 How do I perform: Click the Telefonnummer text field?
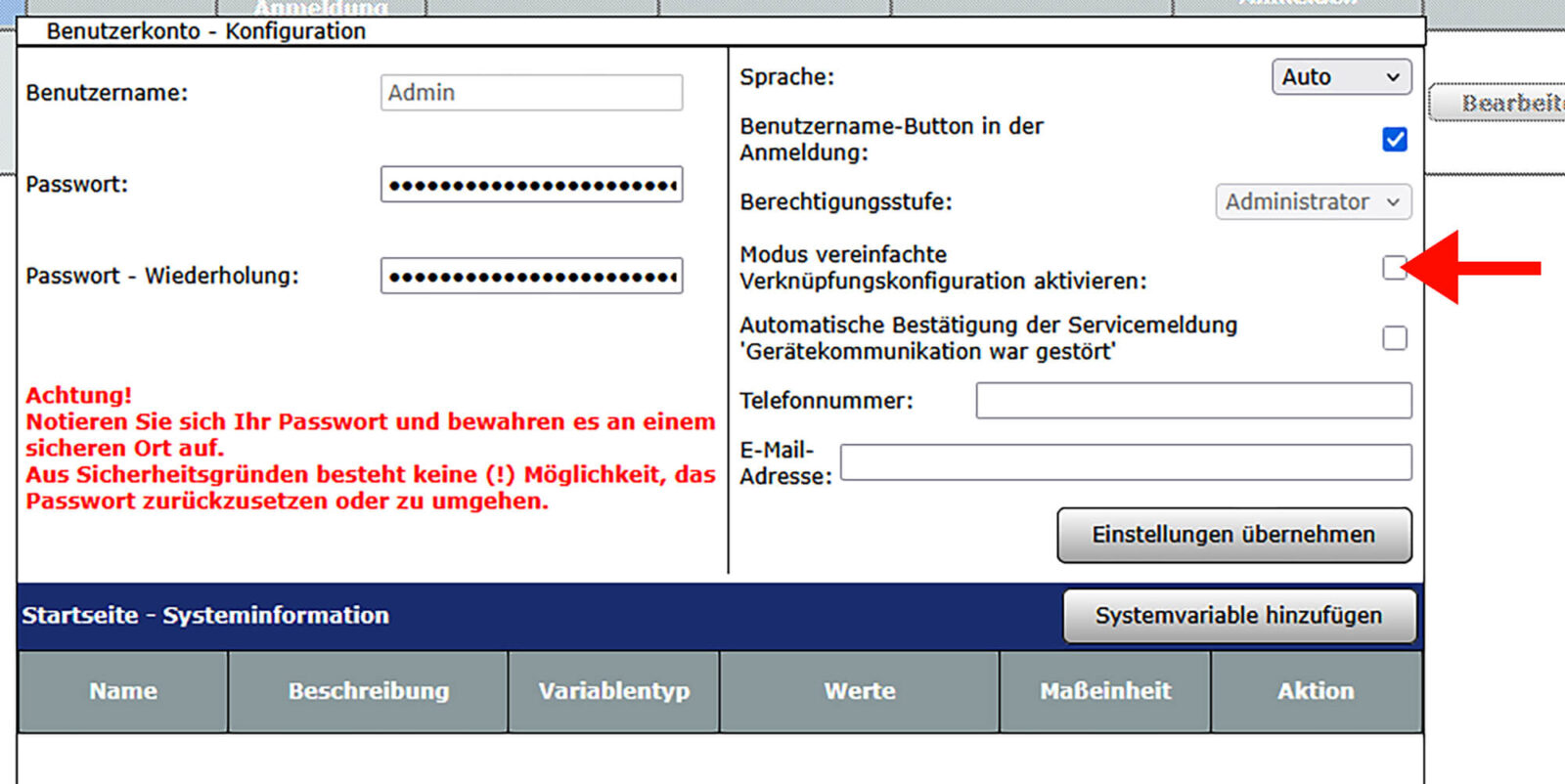pos(1193,401)
